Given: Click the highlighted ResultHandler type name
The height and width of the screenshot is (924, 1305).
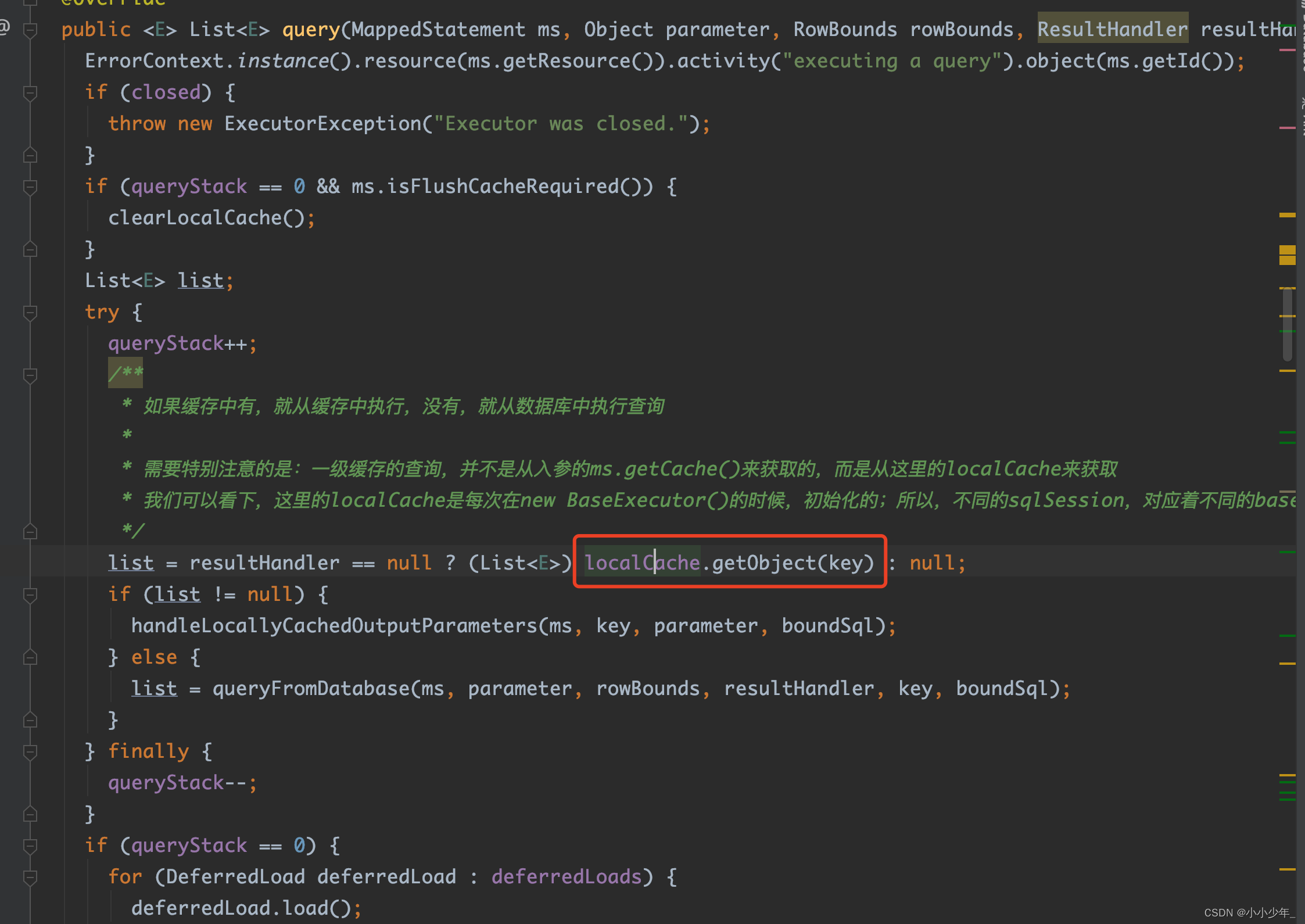Looking at the screenshot, I should click(1112, 29).
